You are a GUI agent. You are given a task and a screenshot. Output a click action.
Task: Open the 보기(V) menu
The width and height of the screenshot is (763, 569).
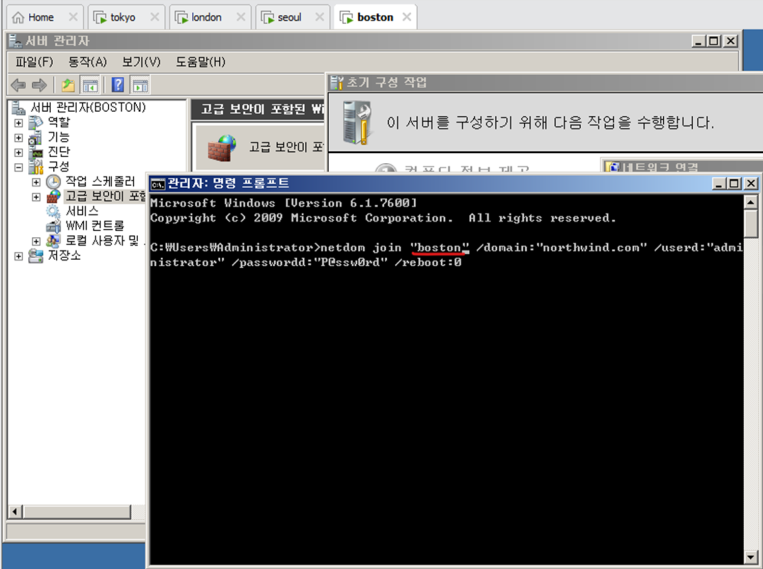coord(141,62)
